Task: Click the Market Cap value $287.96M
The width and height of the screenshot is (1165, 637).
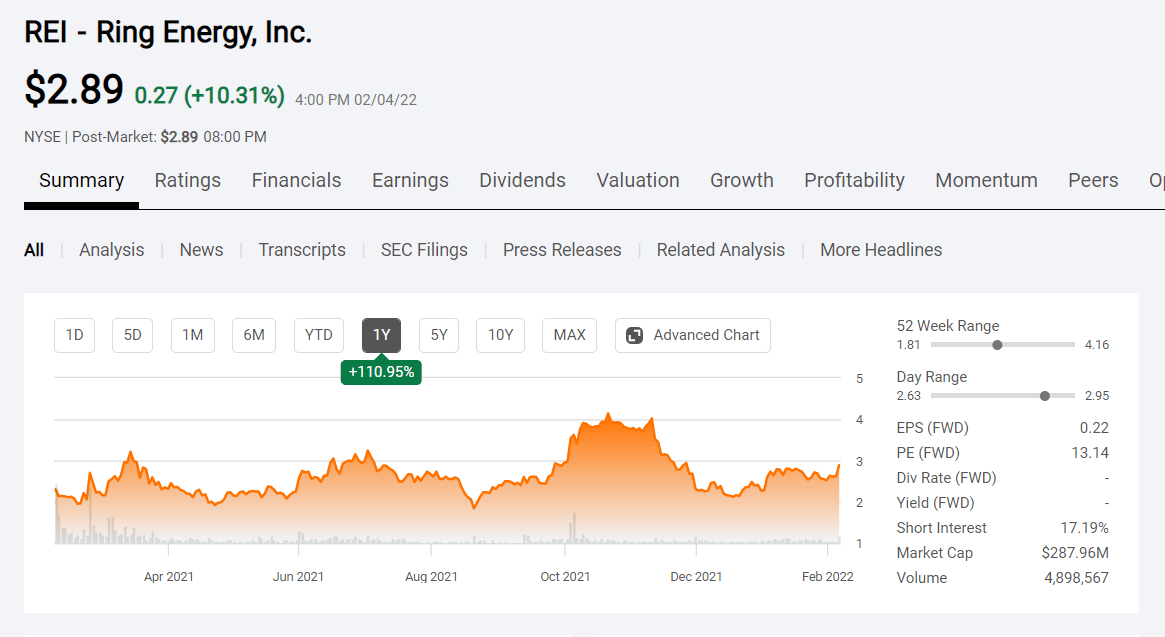Action: coord(1074,553)
